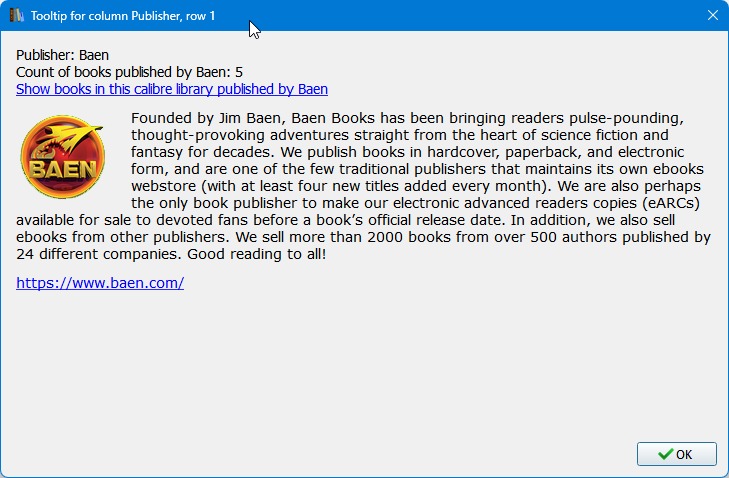729x478 pixels.
Task: Click the 'Good reading to all!' sentence
Action: [x=257, y=254]
